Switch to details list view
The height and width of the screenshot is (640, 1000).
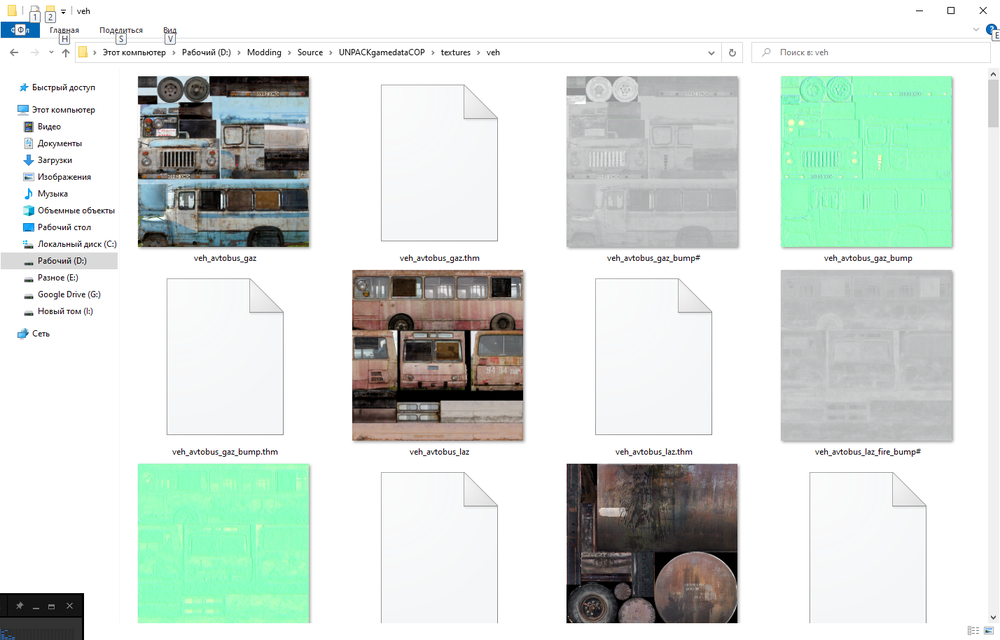(x=973, y=630)
